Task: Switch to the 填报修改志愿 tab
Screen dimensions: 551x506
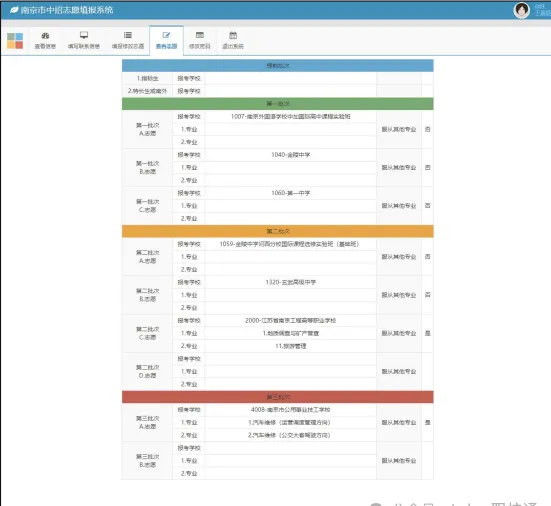Action: point(128,41)
